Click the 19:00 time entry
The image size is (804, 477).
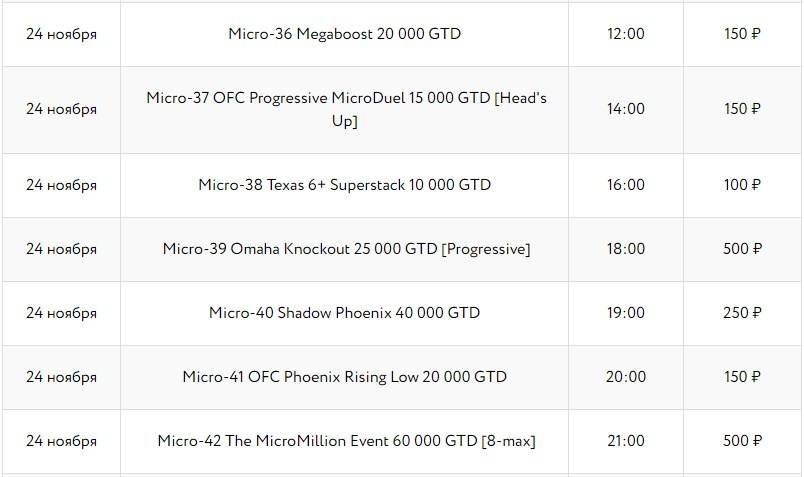[x=626, y=313]
